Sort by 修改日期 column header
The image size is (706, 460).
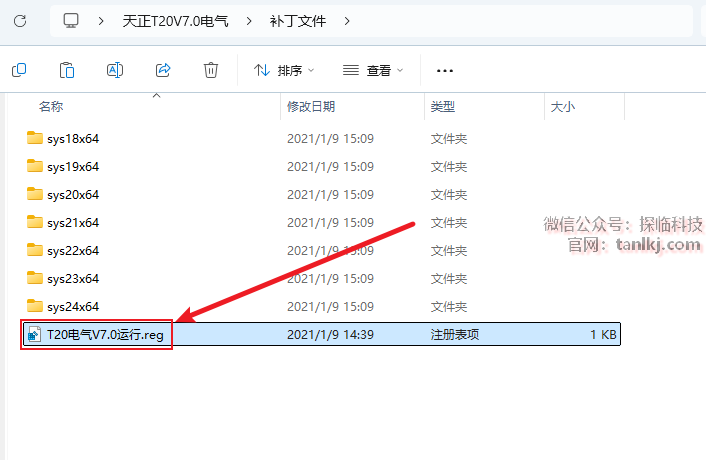(310, 106)
